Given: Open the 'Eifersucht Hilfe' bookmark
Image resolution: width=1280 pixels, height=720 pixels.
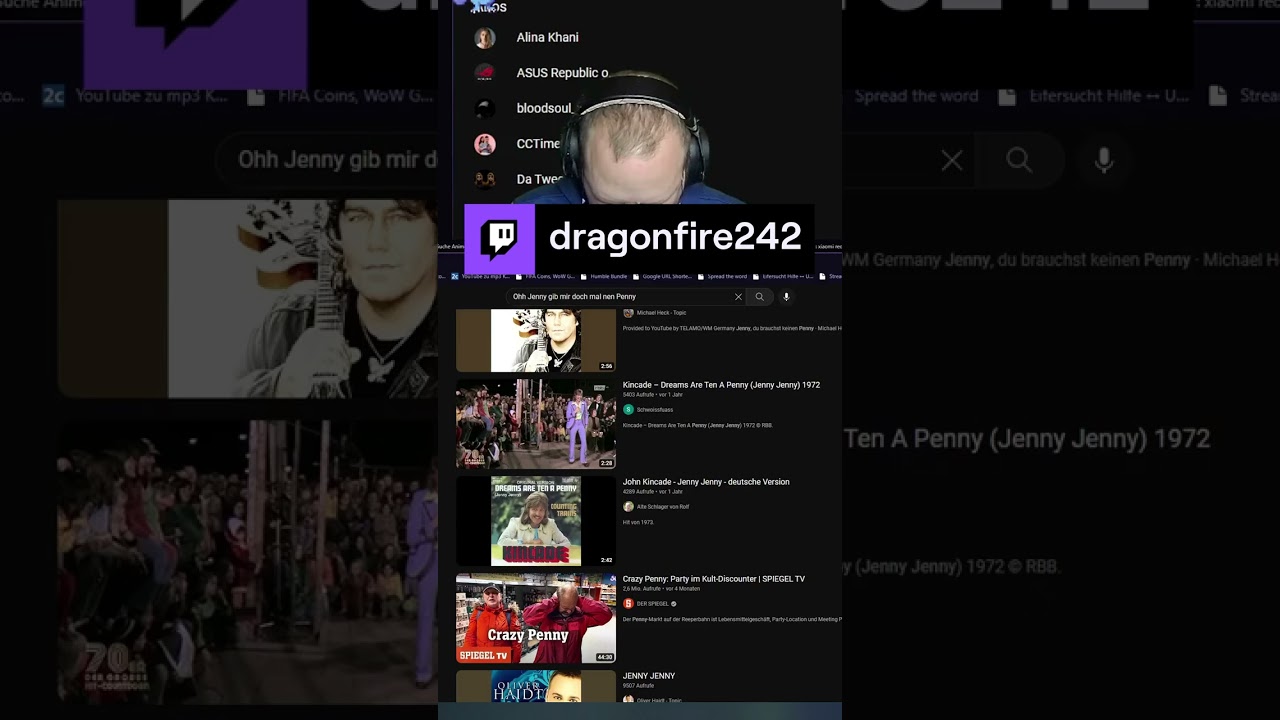Looking at the screenshot, I should click(x=783, y=276).
